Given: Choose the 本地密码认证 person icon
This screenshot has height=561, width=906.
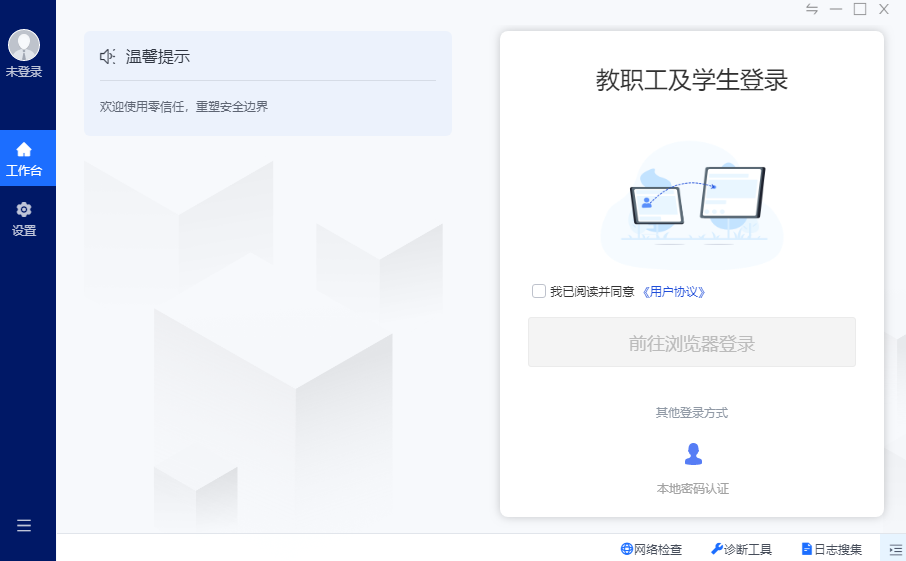Looking at the screenshot, I should tap(693, 454).
